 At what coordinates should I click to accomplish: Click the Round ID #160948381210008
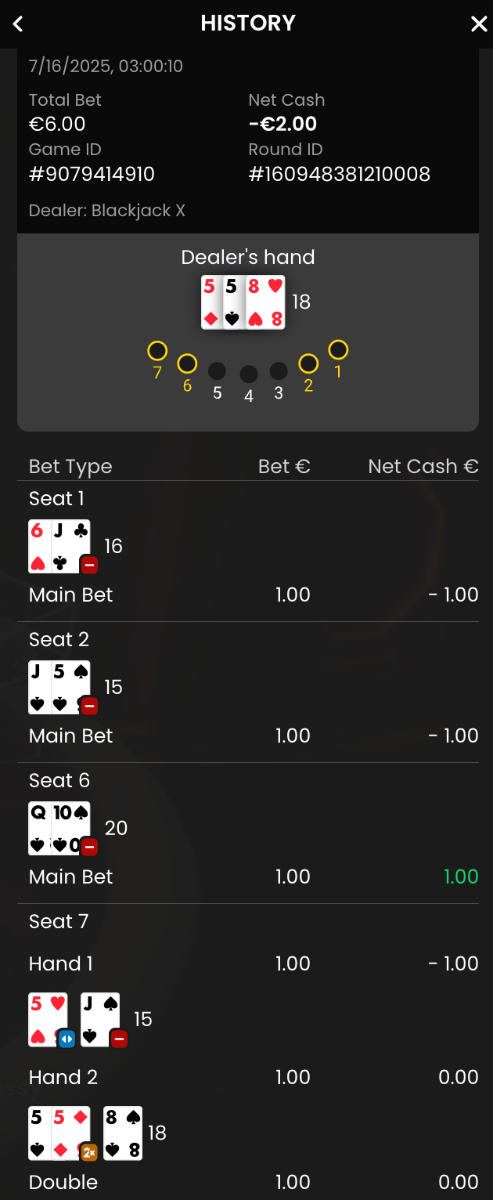point(340,174)
